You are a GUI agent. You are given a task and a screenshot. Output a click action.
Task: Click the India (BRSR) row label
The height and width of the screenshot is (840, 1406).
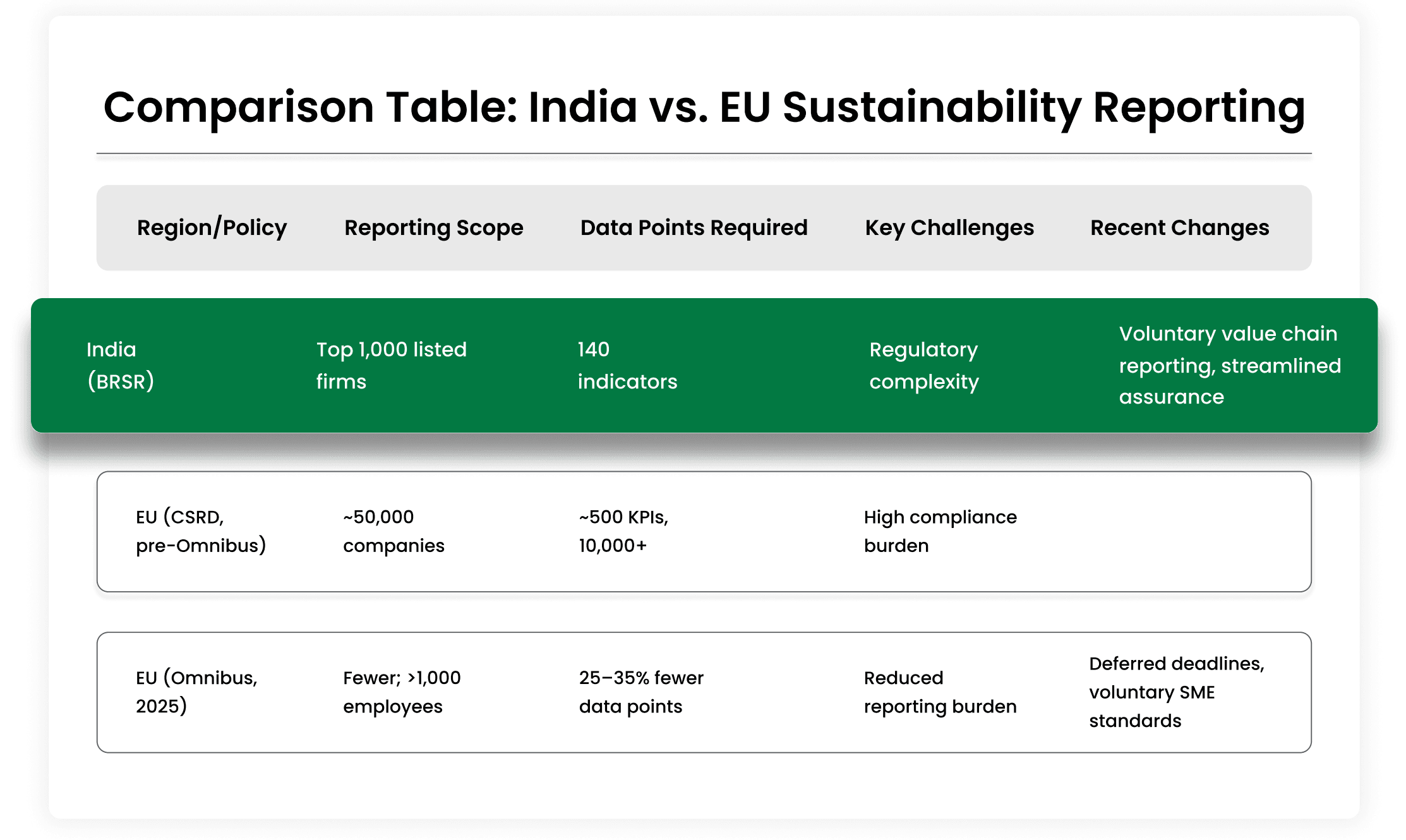tap(121, 365)
